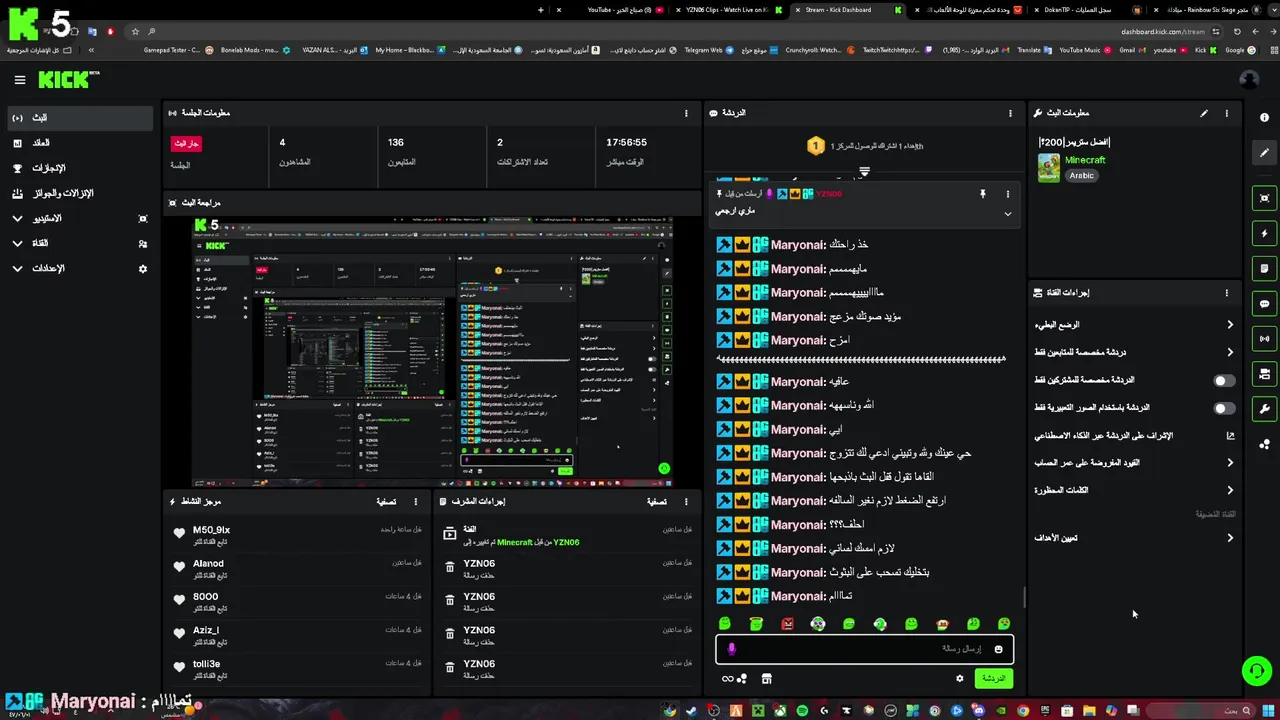Open the hamburger menu beside the Kick logo
Screen dimensions: 1280x720
19,80
